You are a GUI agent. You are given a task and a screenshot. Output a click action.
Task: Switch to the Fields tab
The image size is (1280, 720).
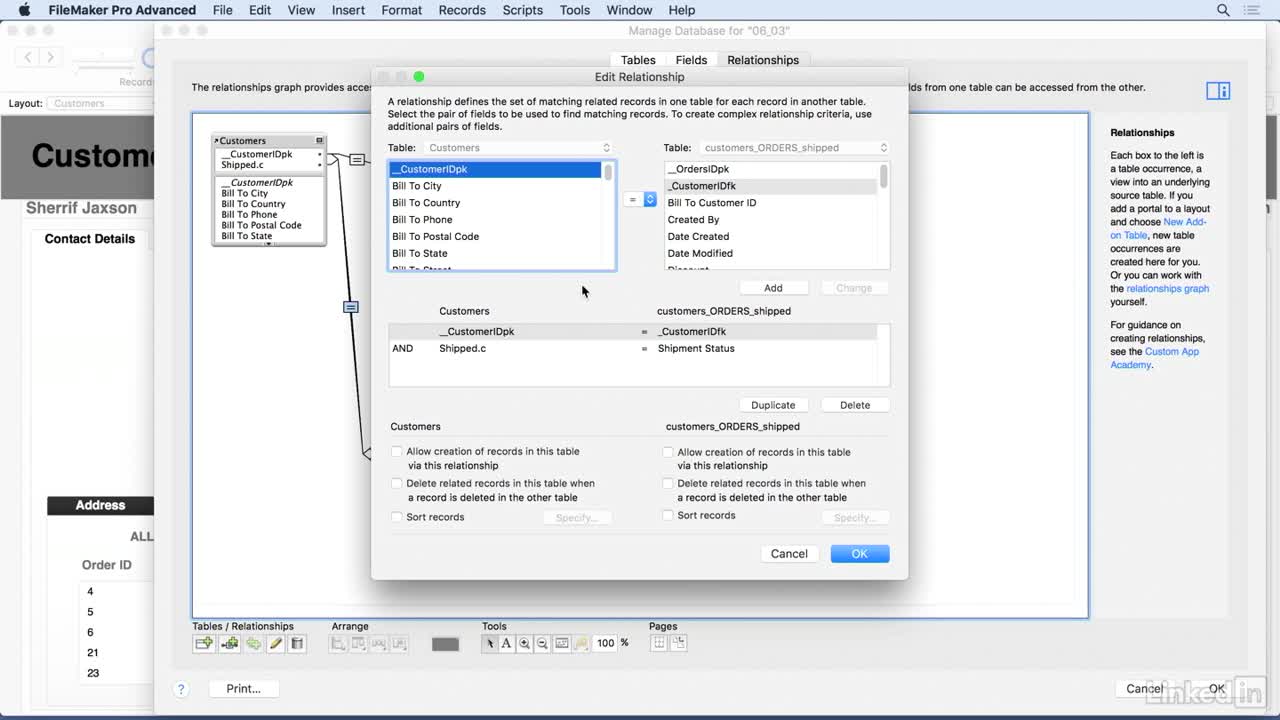tap(691, 60)
